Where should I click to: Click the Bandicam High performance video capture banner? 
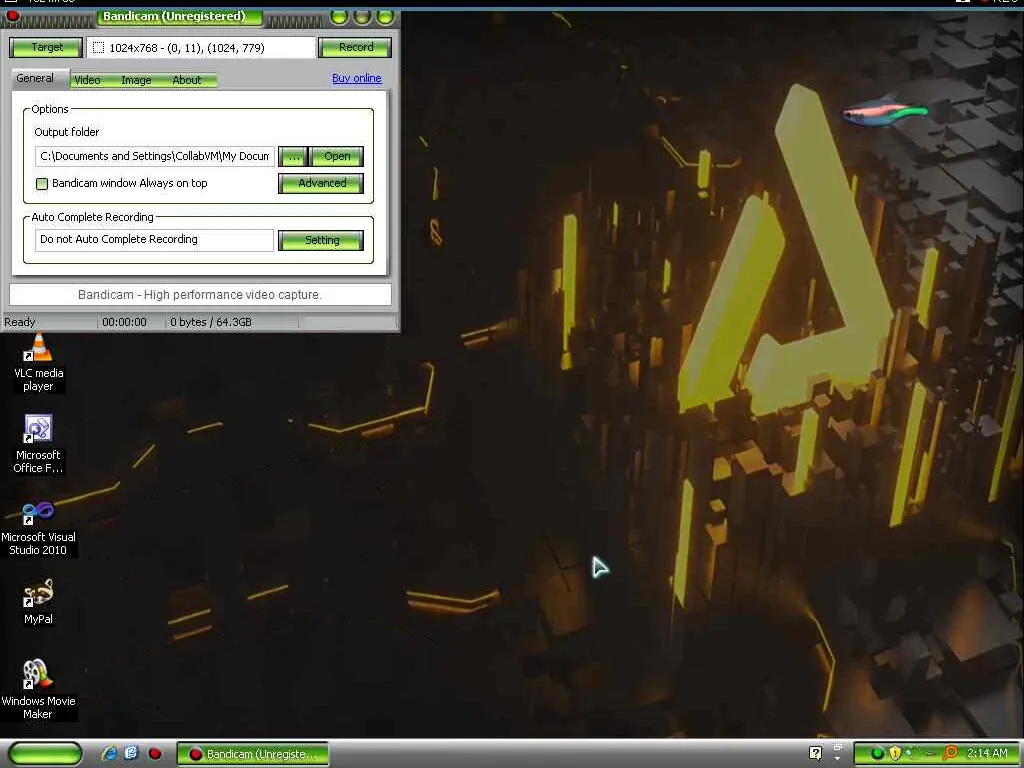pyautogui.click(x=200, y=295)
